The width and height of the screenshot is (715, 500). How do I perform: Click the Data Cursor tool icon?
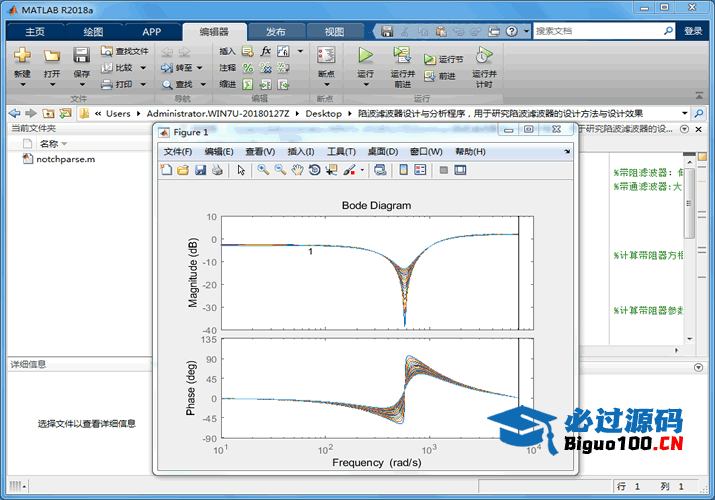pos(331,170)
